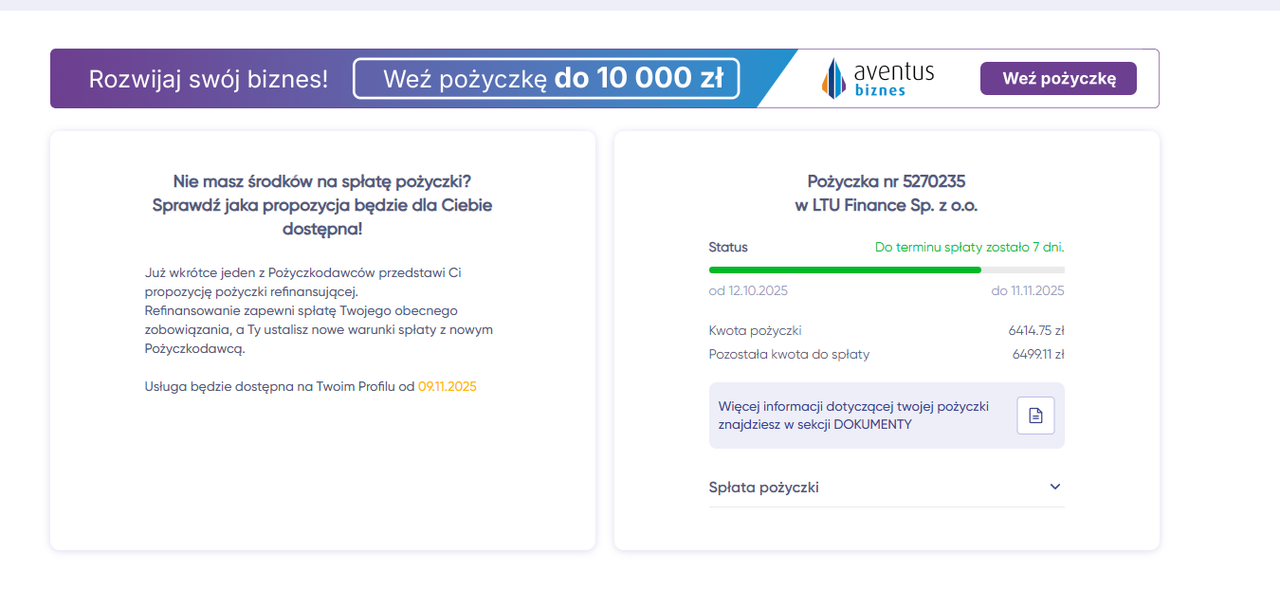The height and width of the screenshot is (594, 1280).
Task: Click the loan amount 6414.75 zł
Action: coord(1036,330)
